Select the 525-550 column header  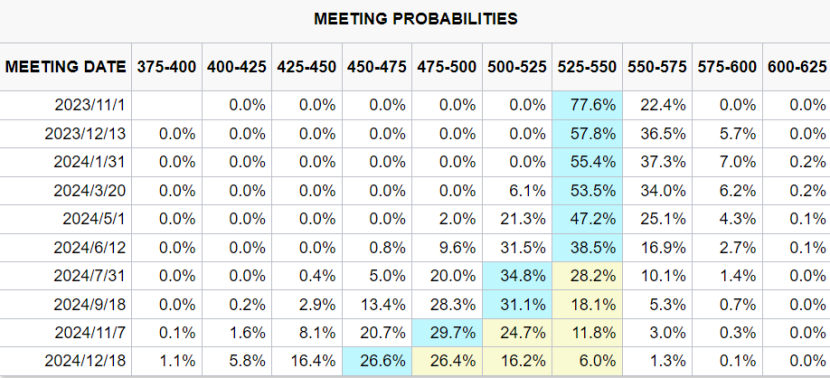tap(587, 67)
